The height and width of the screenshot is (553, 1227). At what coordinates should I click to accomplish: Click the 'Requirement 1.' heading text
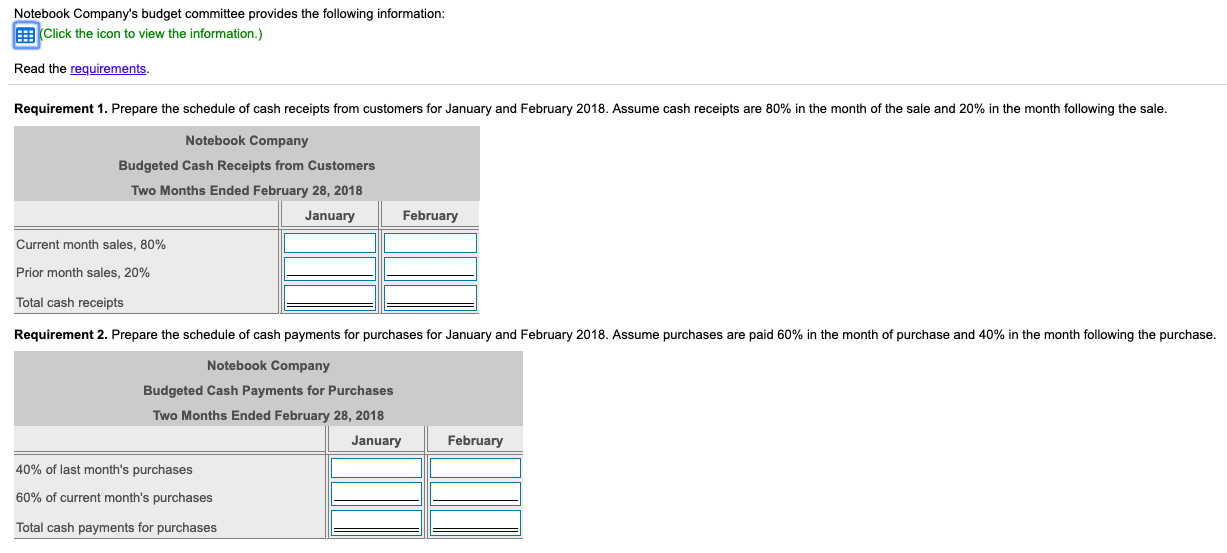pyautogui.click(x=61, y=109)
